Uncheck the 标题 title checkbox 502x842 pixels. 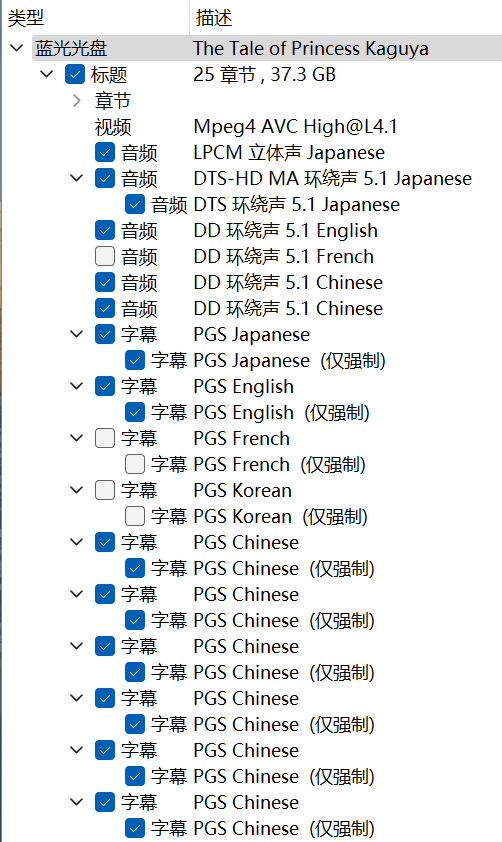[75, 75]
